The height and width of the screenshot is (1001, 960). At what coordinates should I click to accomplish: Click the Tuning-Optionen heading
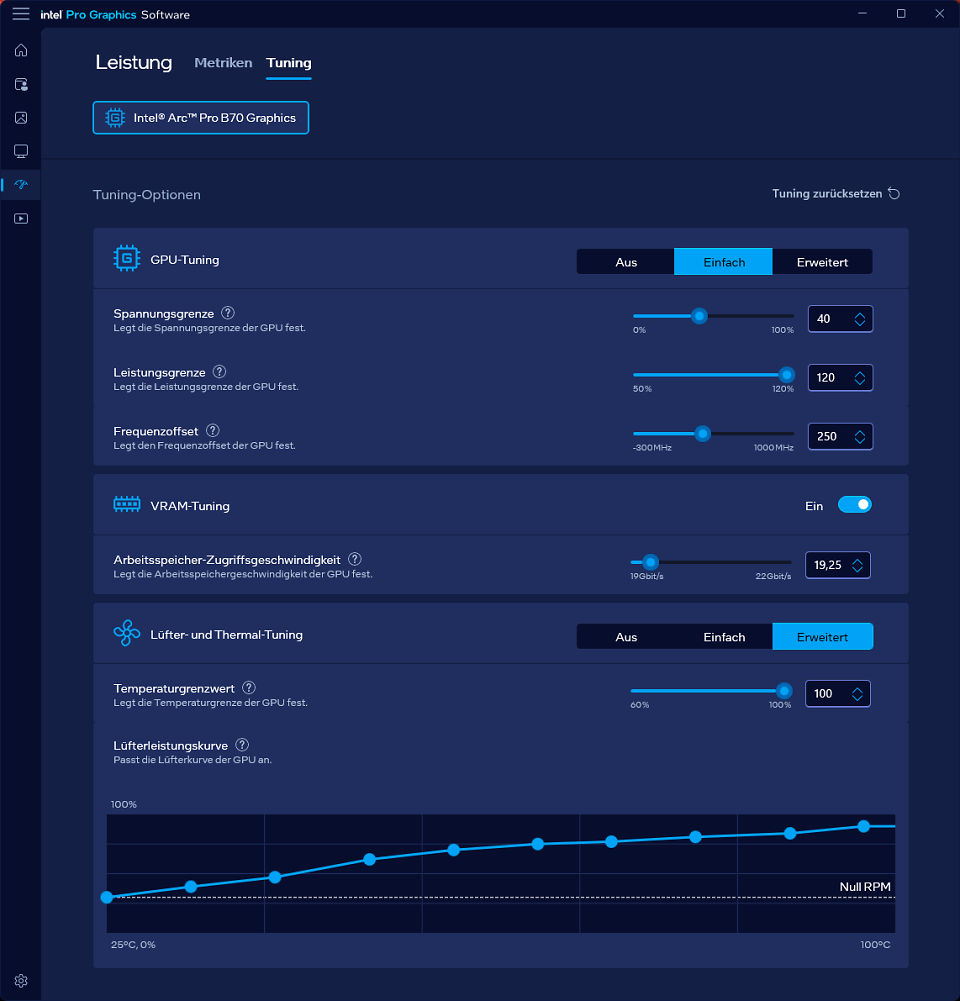point(147,195)
